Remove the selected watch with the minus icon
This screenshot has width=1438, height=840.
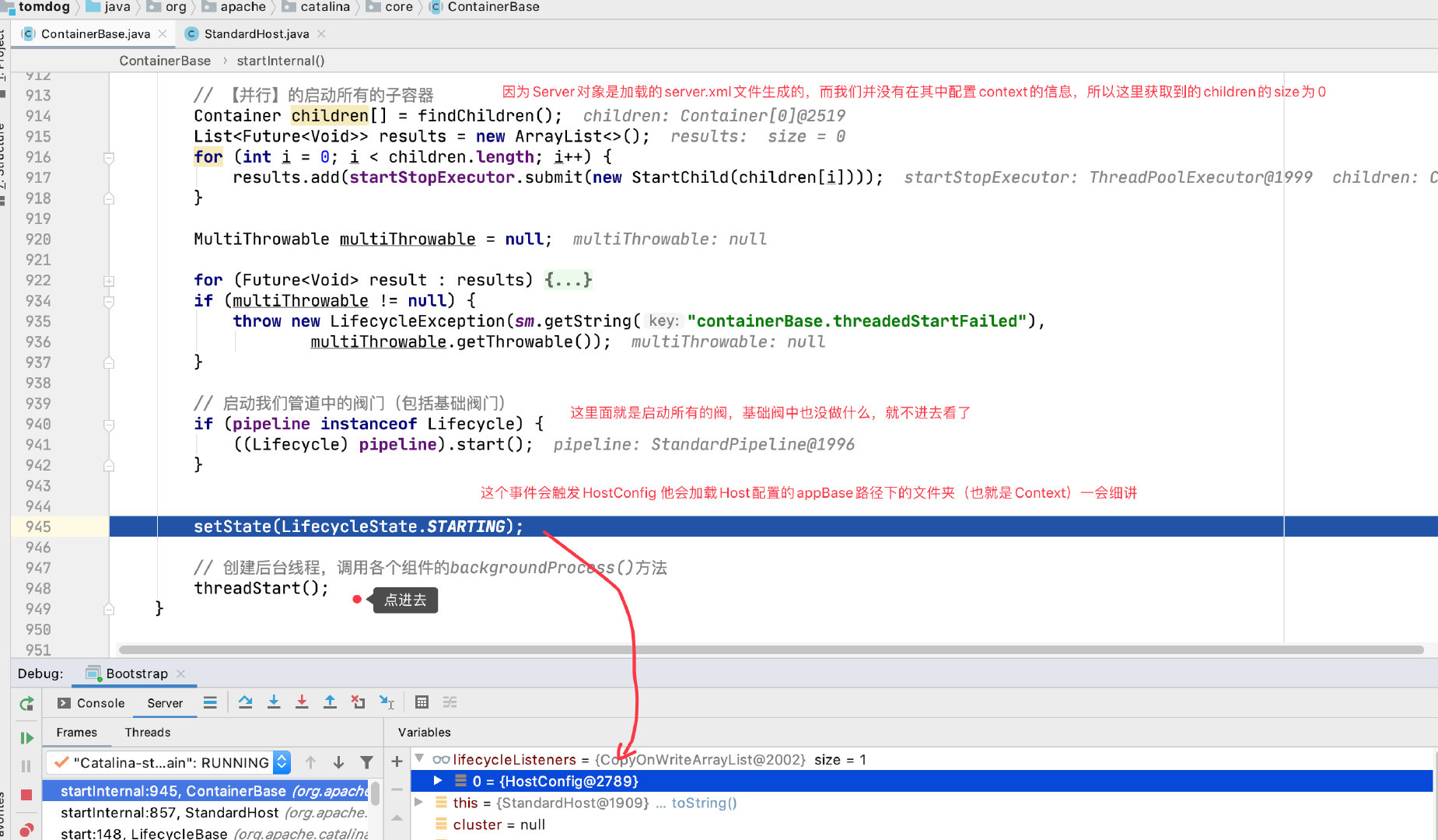tap(397, 789)
